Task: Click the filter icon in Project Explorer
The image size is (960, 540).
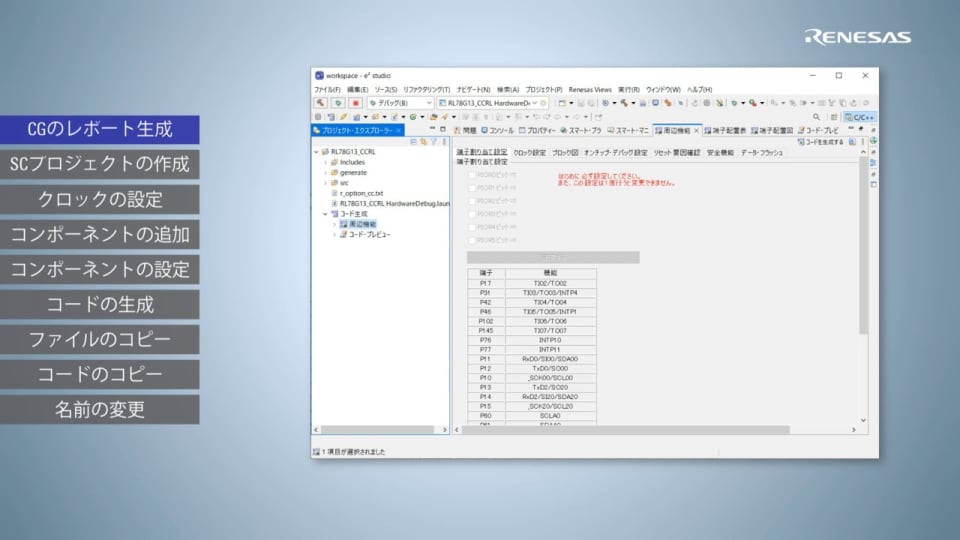Action: (x=433, y=141)
